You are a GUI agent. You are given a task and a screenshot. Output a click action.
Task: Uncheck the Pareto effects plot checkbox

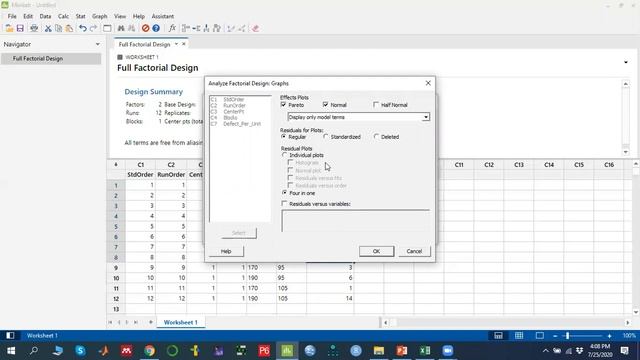[284, 105]
